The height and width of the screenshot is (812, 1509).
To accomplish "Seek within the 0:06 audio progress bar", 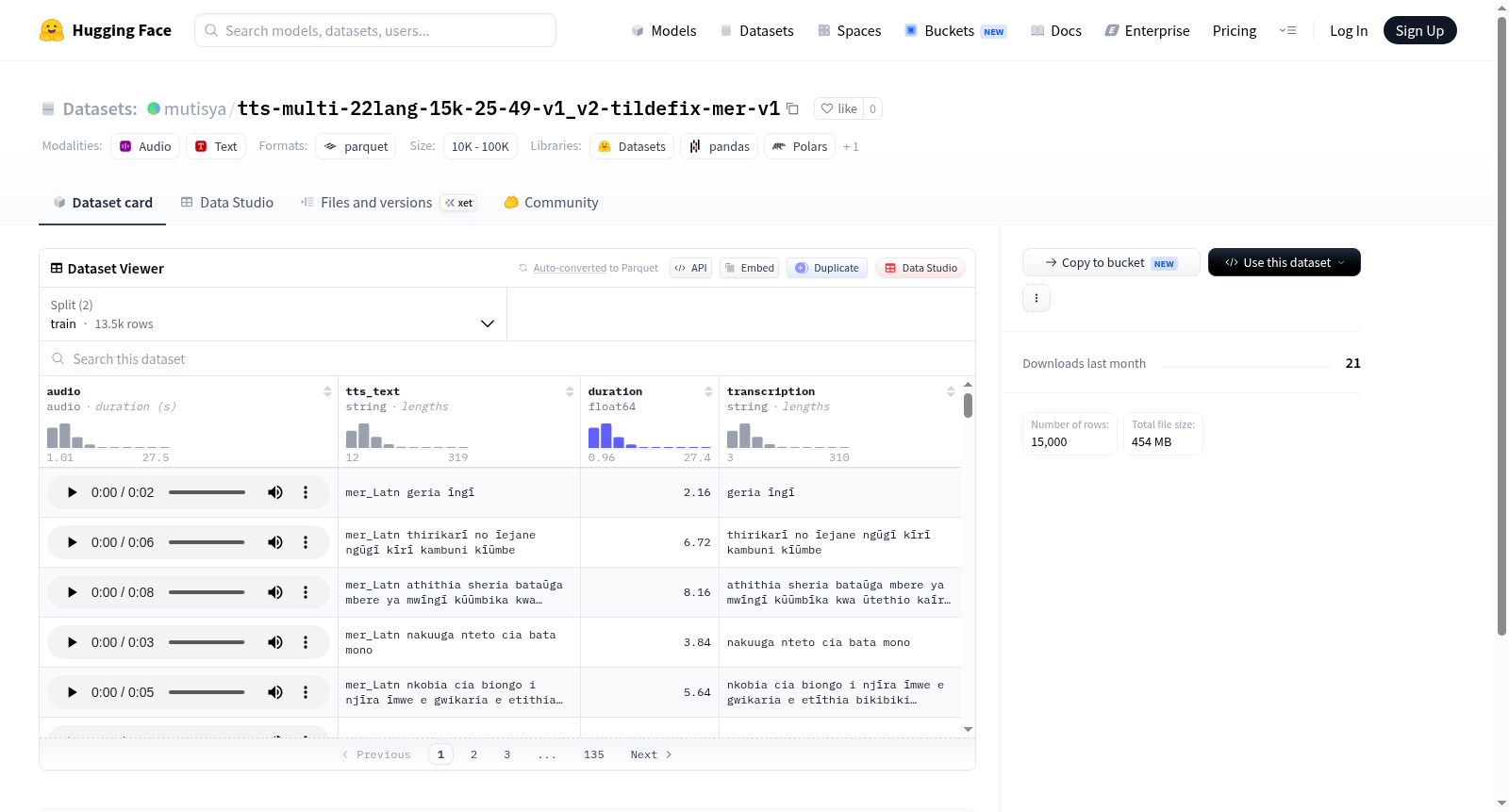I will 207,542.
